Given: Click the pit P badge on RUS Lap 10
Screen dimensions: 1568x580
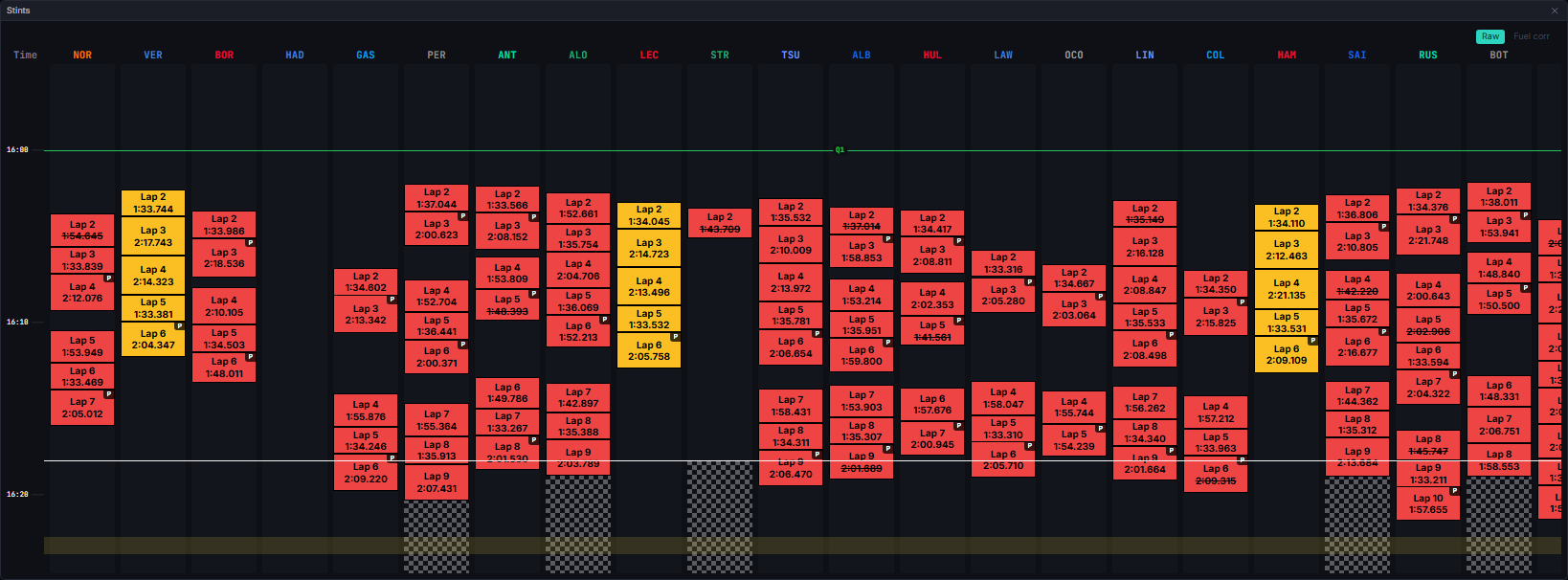Looking at the screenshot, I should (x=1454, y=491).
